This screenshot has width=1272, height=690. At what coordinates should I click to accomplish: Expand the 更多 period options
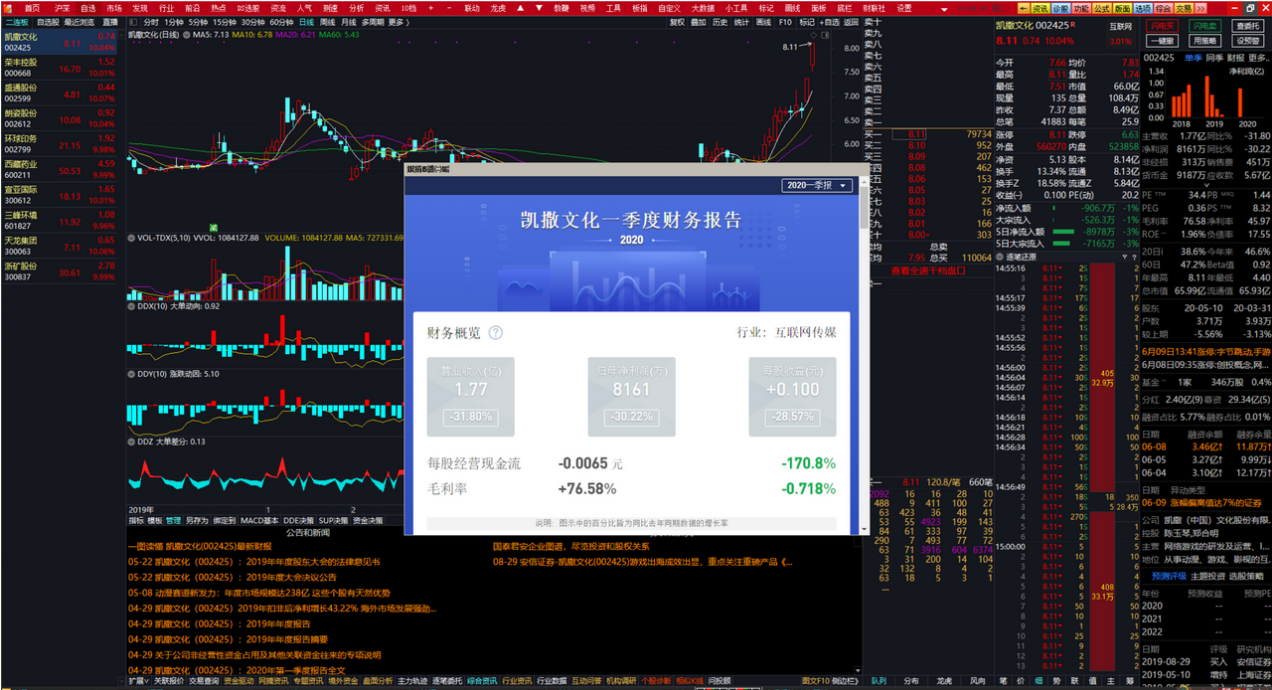[399, 21]
